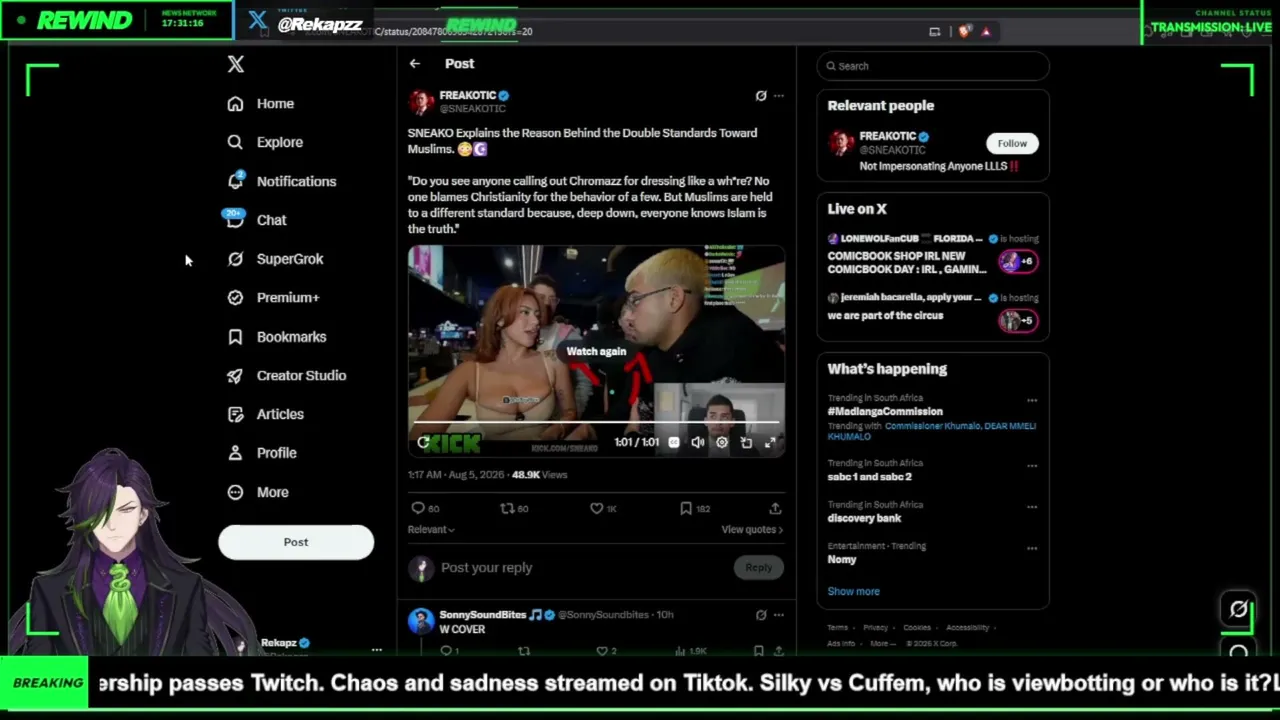Open options for #MadlangaCommission trend
1280x720 pixels.
[x=1032, y=401]
